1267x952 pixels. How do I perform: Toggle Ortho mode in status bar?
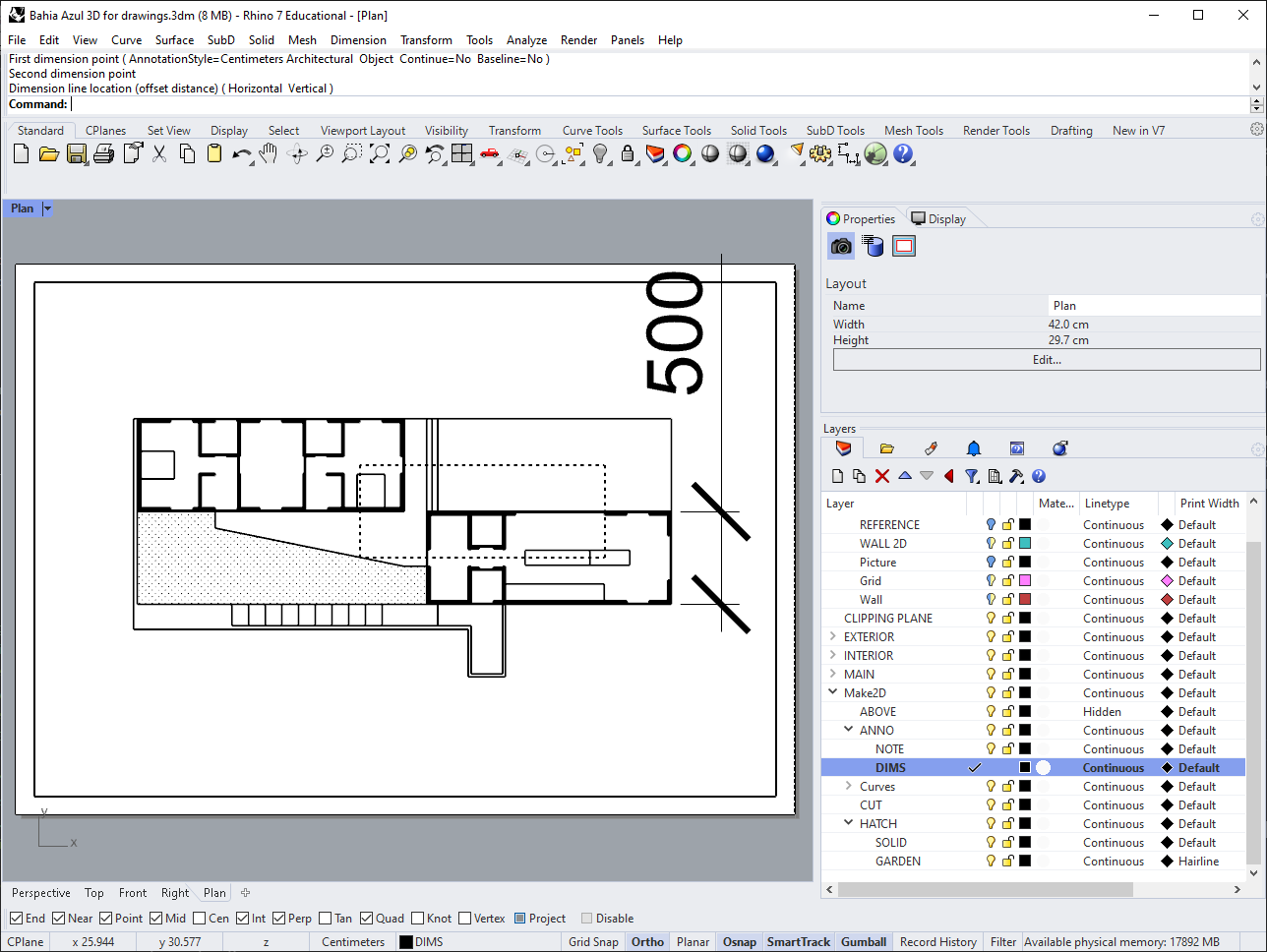[647, 942]
